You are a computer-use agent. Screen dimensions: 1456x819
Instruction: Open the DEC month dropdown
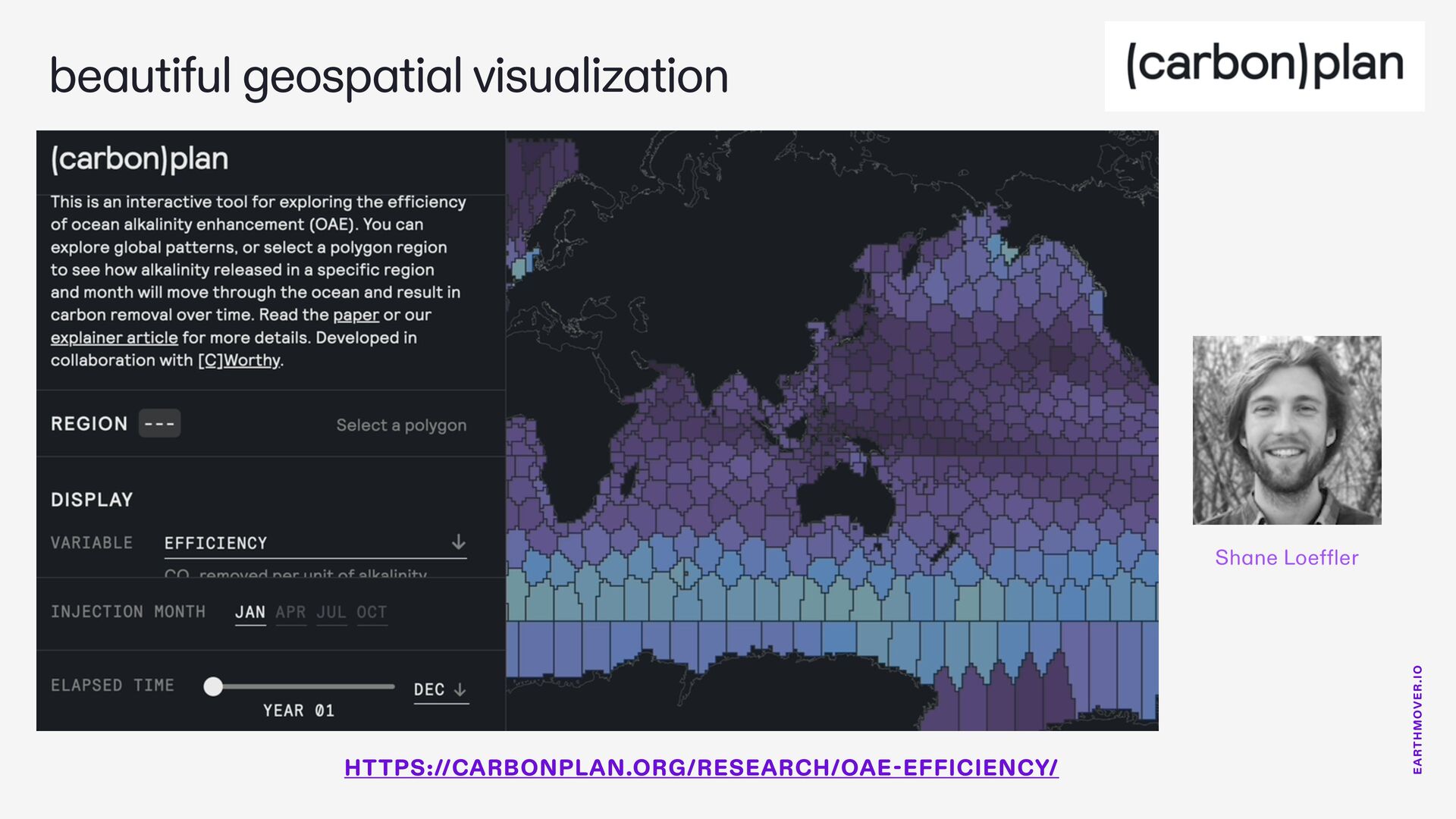429,689
